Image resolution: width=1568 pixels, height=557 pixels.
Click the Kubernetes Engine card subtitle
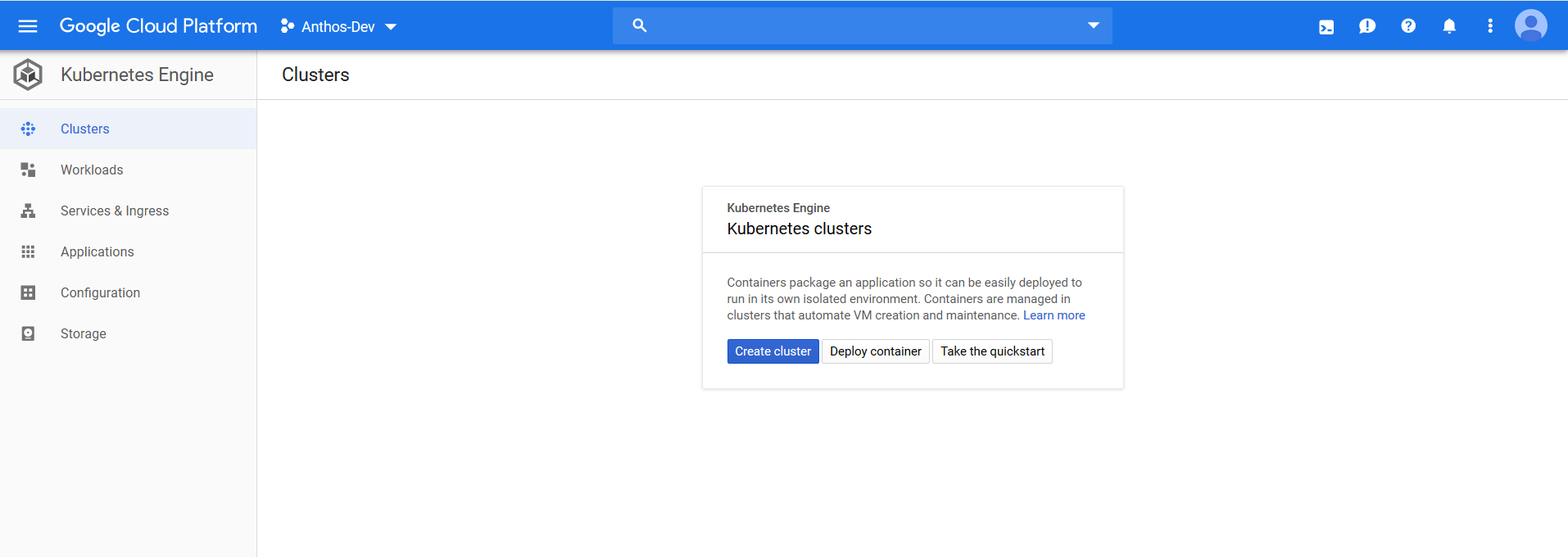click(778, 208)
